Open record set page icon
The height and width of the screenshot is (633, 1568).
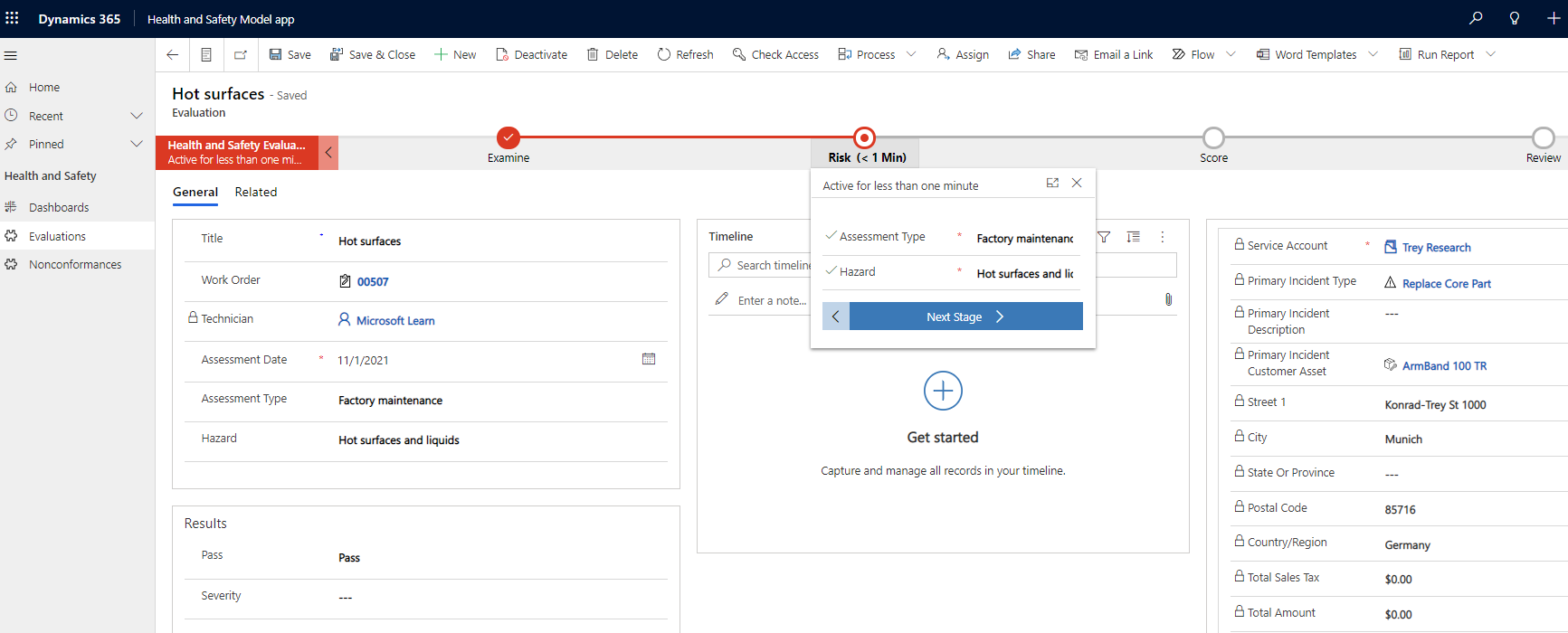(206, 54)
